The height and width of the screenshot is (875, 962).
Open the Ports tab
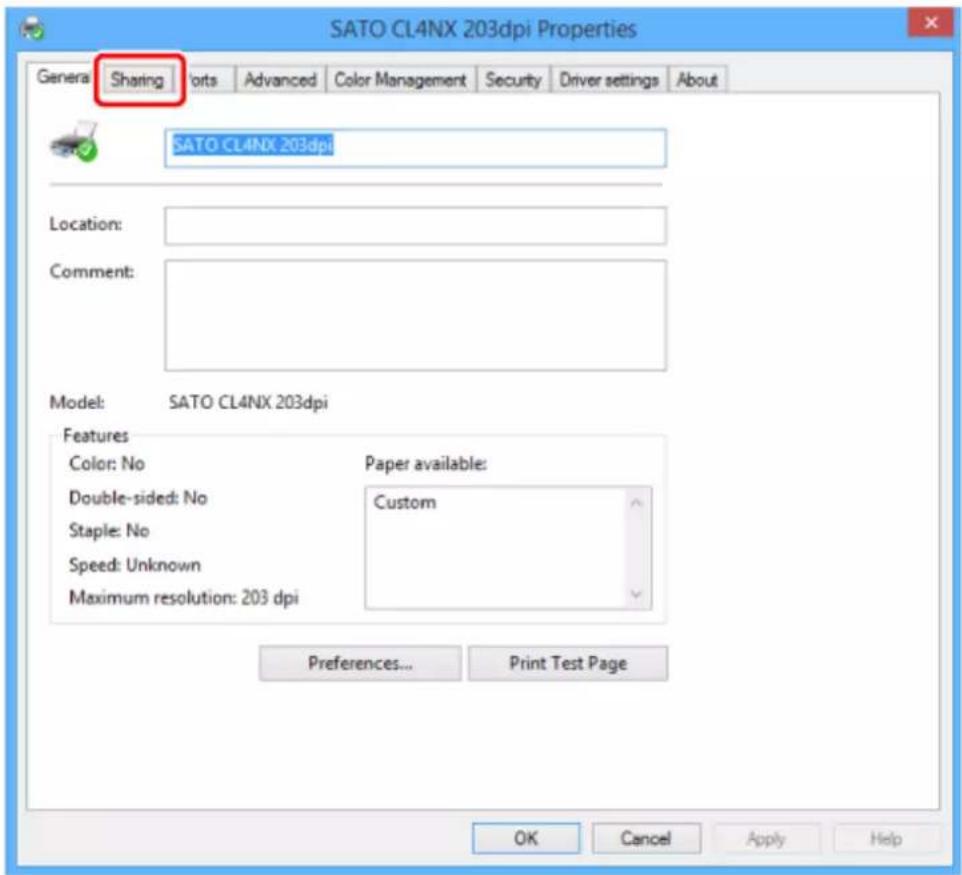(204, 80)
